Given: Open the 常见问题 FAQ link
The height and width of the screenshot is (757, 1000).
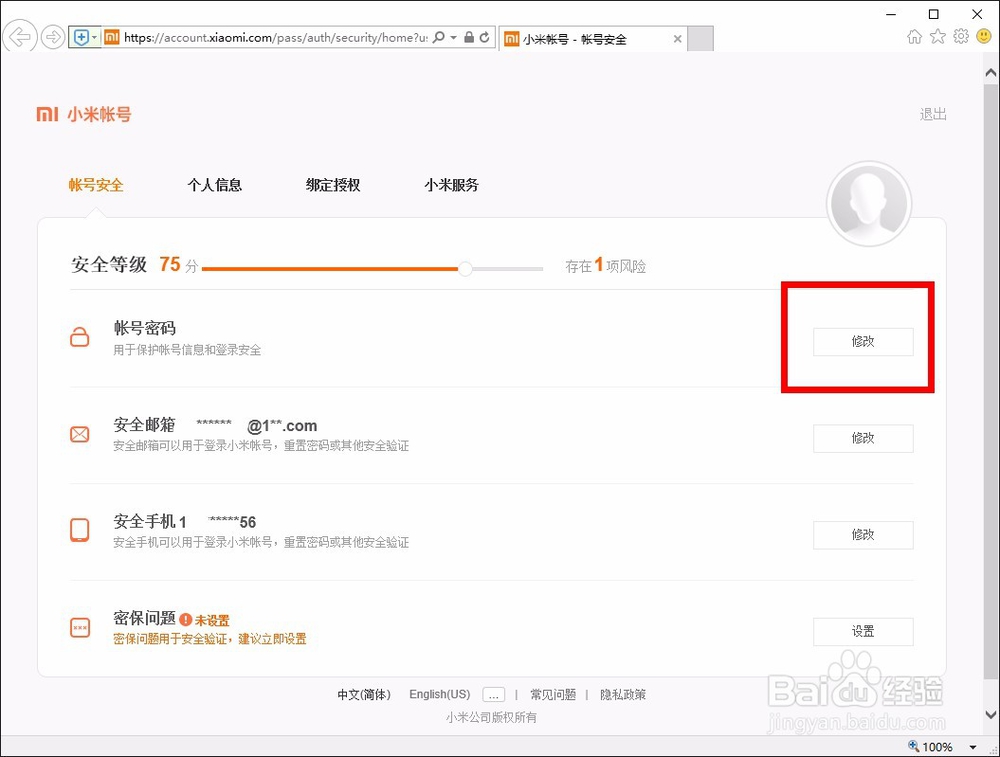Looking at the screenshot, I should coord(553,695).
